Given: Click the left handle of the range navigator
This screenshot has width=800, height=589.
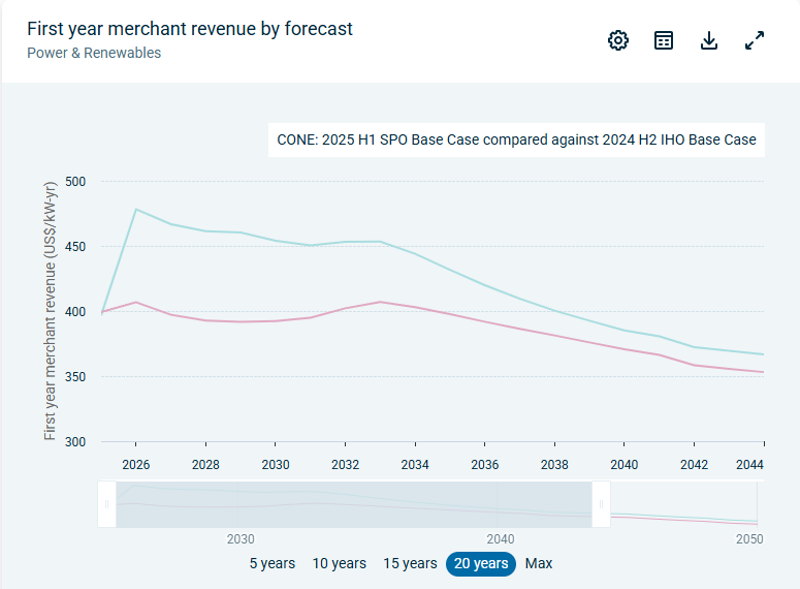Looking at the screenshot, I should (107, 505).
